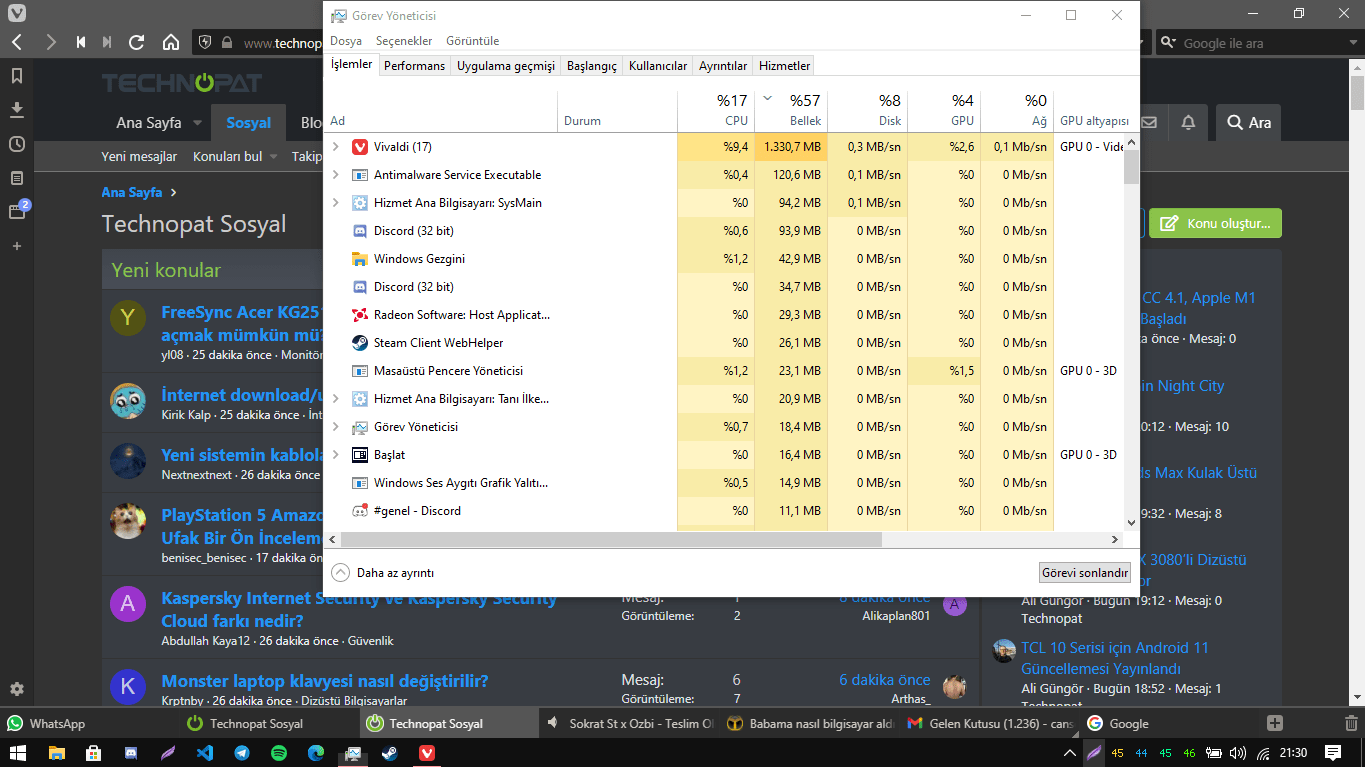
Task: Open the Windows Start menu
Action: coord(17,753)
